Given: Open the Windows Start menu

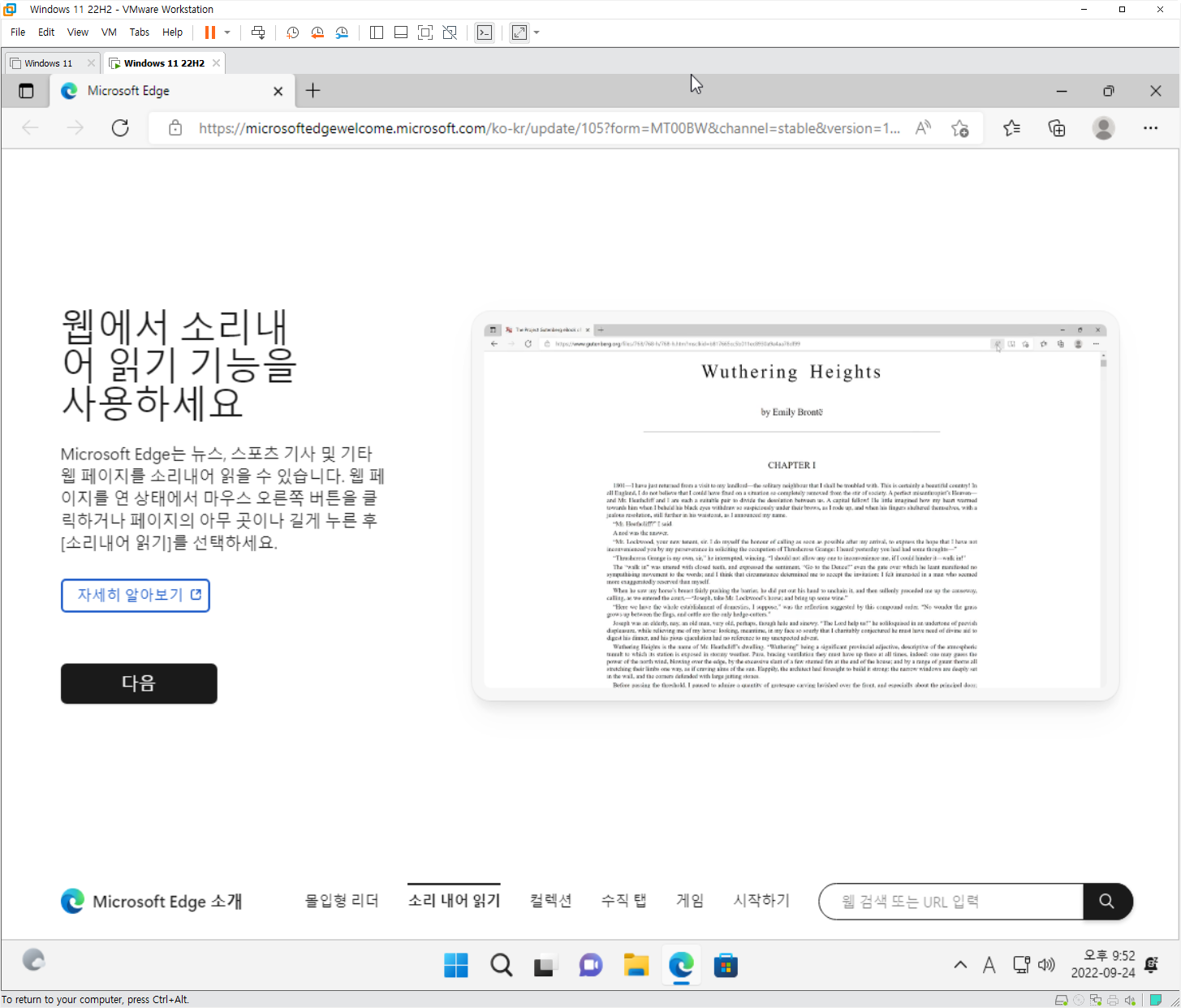Looking at the screenshot, I should [x=456, y=966].
